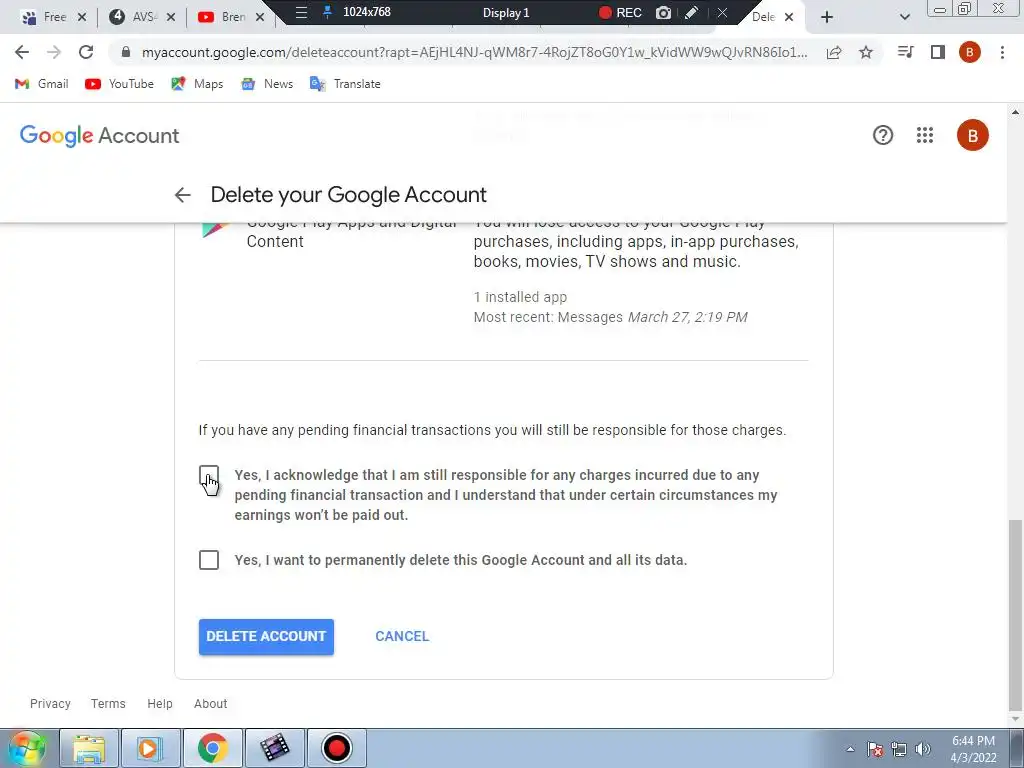Click the scrollbar up arrow

tap(1014, 112)
